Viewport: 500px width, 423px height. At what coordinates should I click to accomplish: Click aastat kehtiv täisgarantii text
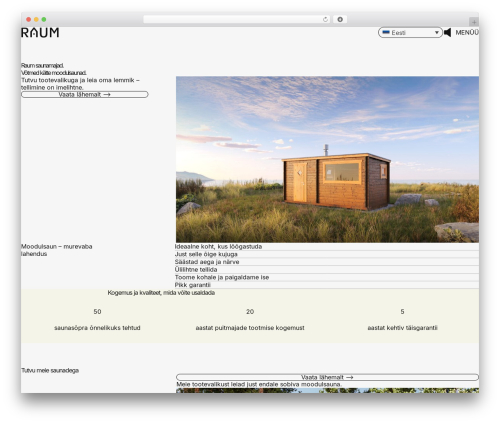[x=402, y=328]
